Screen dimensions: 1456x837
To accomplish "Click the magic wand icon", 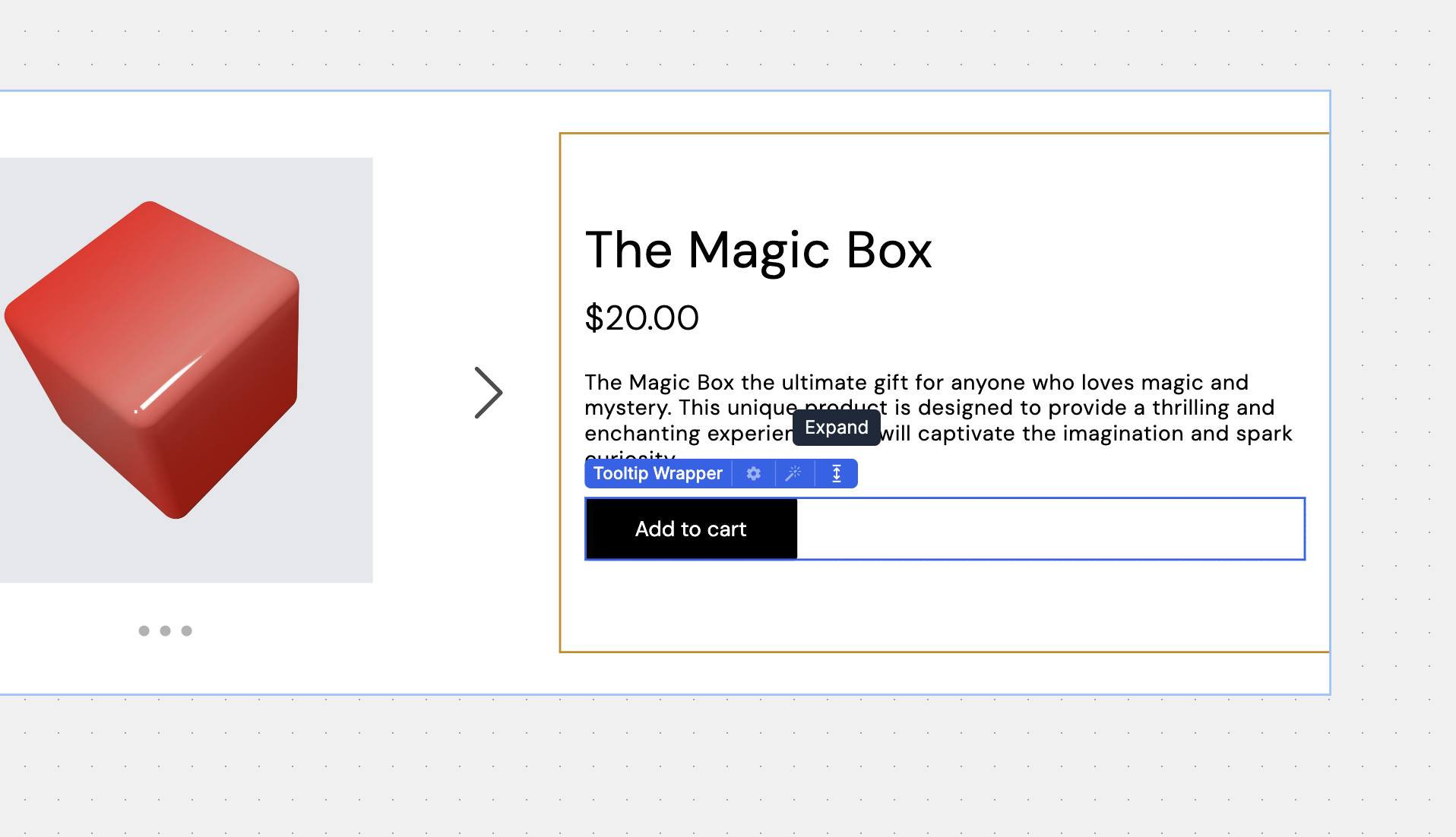I will (x=793, y=473).
